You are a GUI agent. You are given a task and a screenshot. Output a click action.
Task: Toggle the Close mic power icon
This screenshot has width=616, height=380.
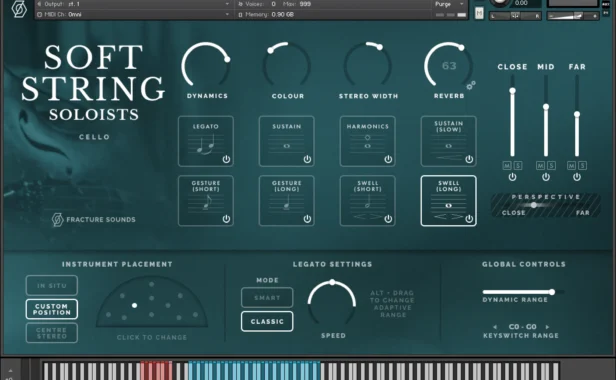coord(512,177)
